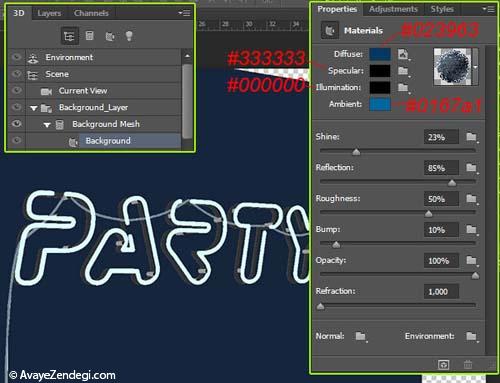The image size is (500, 383).
Task: Open the 3D panel flyout menu
Action: [x=184, y=13]
